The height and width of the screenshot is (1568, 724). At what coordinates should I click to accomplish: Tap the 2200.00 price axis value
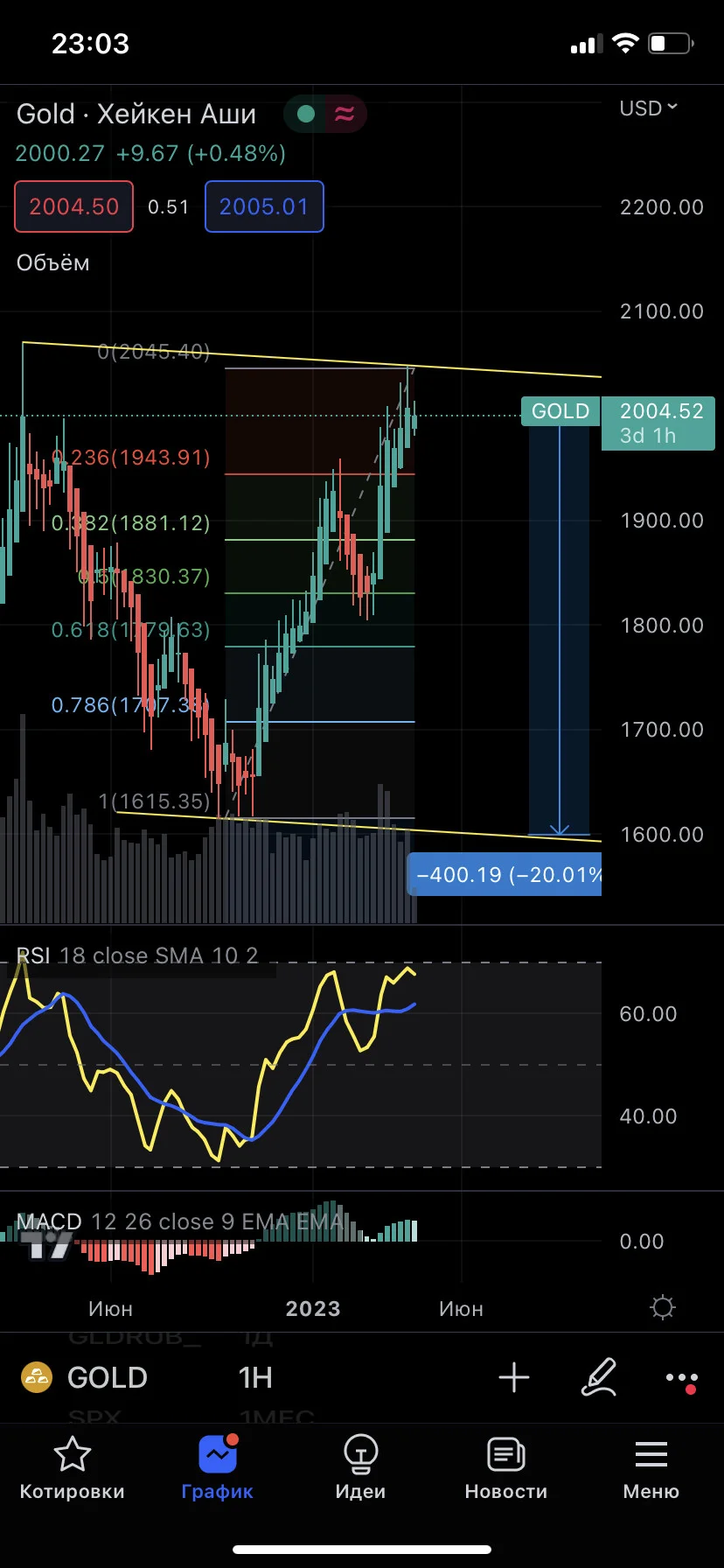(x=662, y=207)
